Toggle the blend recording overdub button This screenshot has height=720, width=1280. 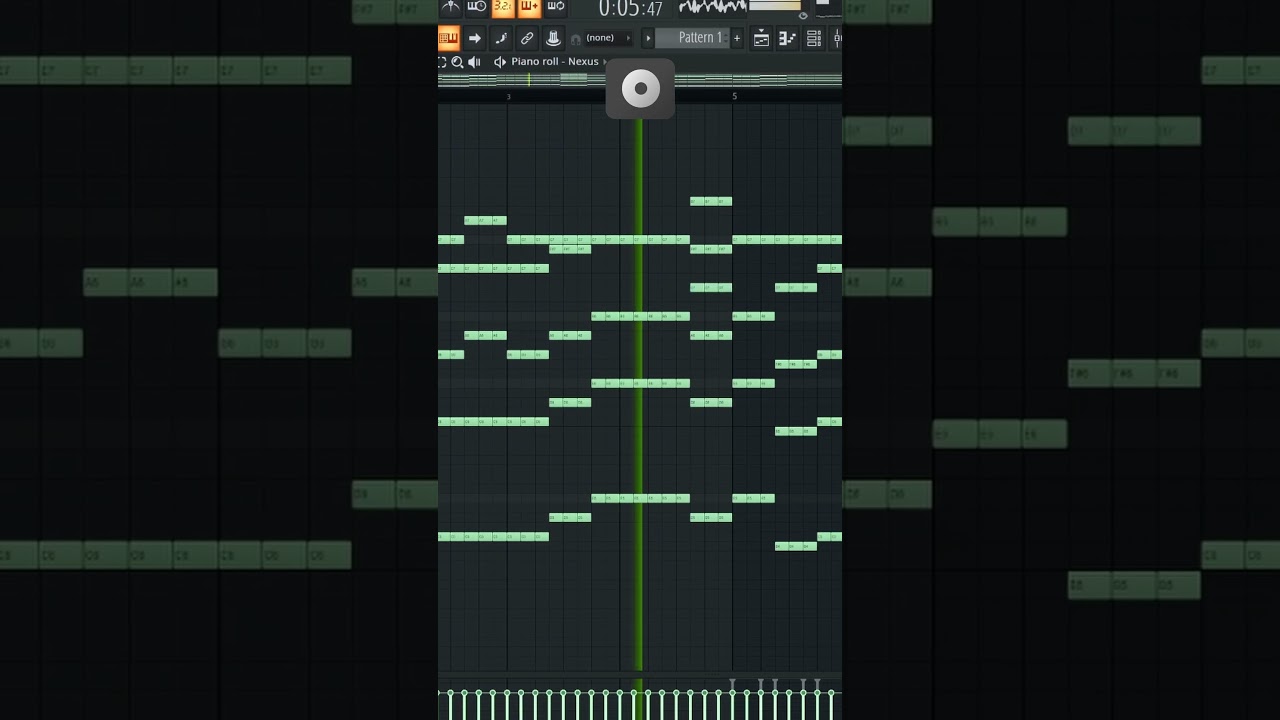[529, 7]
